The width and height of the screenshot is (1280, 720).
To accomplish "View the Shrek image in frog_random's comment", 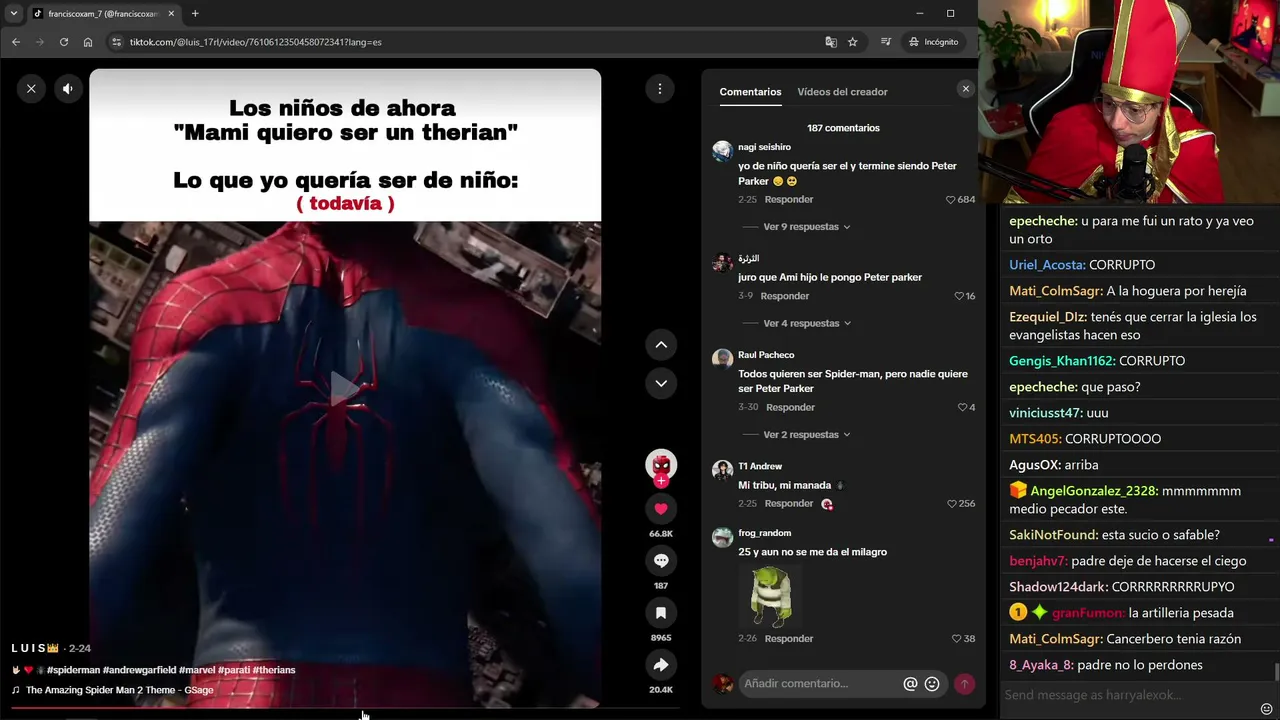I will click(771, 595).
